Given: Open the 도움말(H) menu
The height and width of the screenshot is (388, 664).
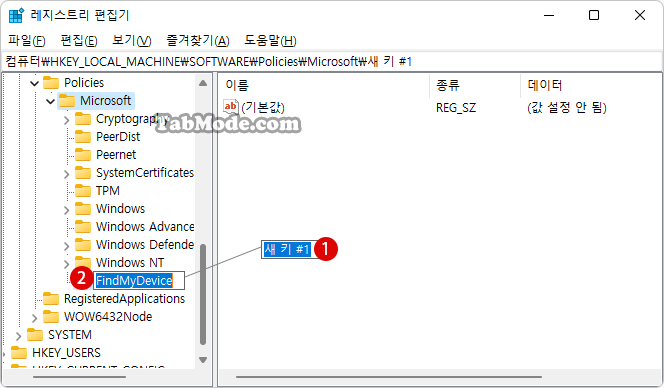Looking at the screenshot, I should click(270, 41).
